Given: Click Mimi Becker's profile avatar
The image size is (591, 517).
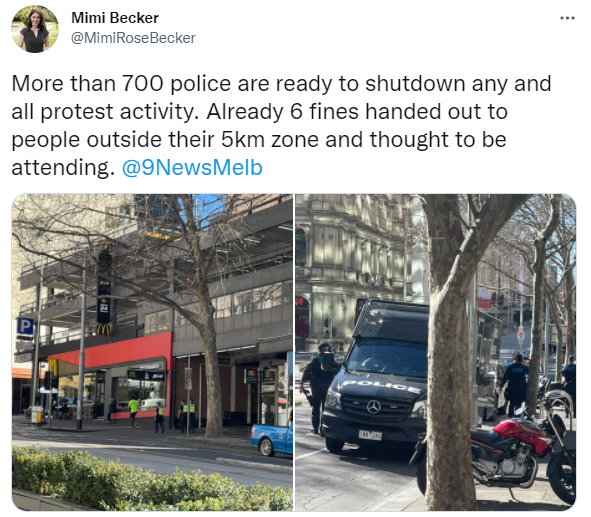Looking at the screenshot, I should [x=35, y=29].
